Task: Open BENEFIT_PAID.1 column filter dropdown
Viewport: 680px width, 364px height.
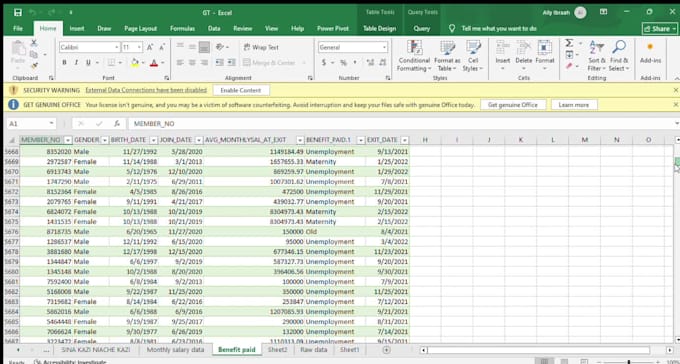Action: (360, 140)
